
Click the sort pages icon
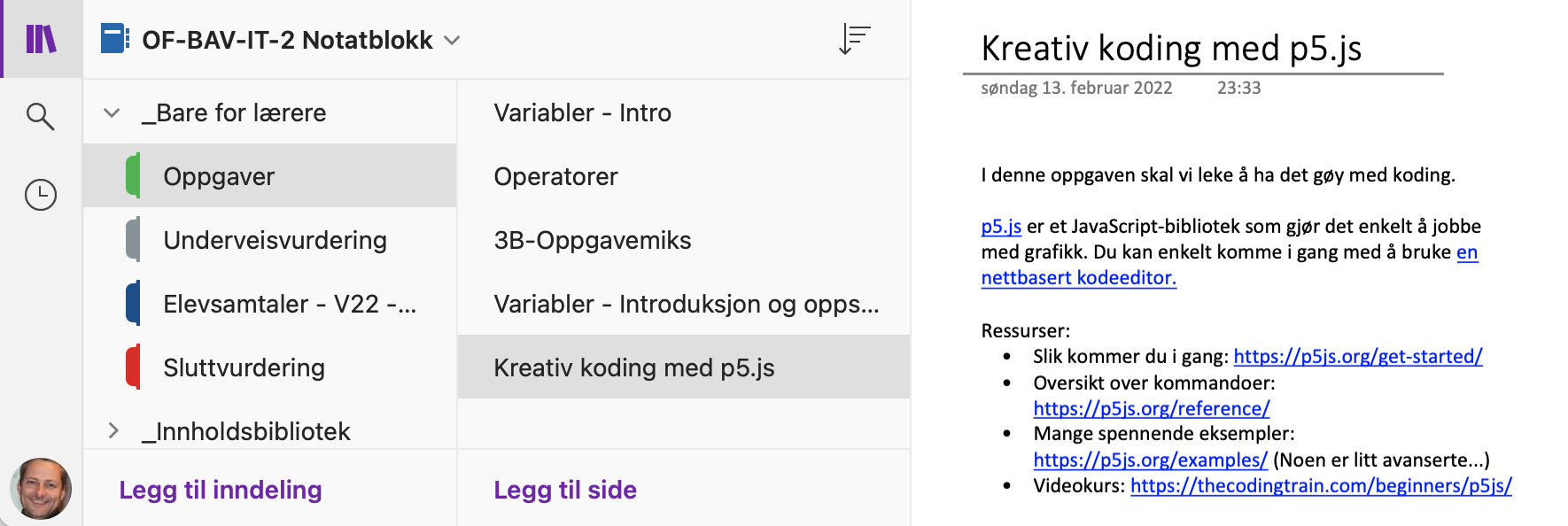click(x=855, y=39)
